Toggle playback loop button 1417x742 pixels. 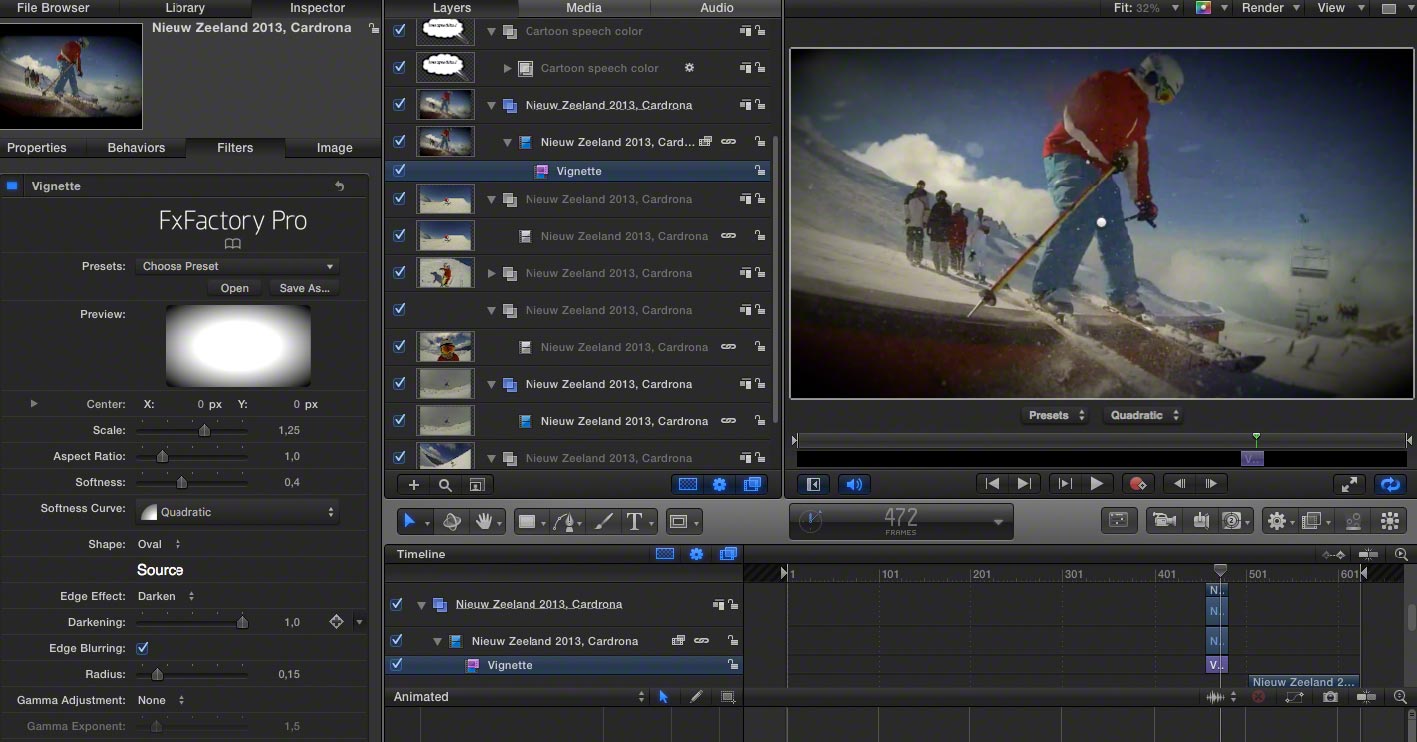(1389, 484)
